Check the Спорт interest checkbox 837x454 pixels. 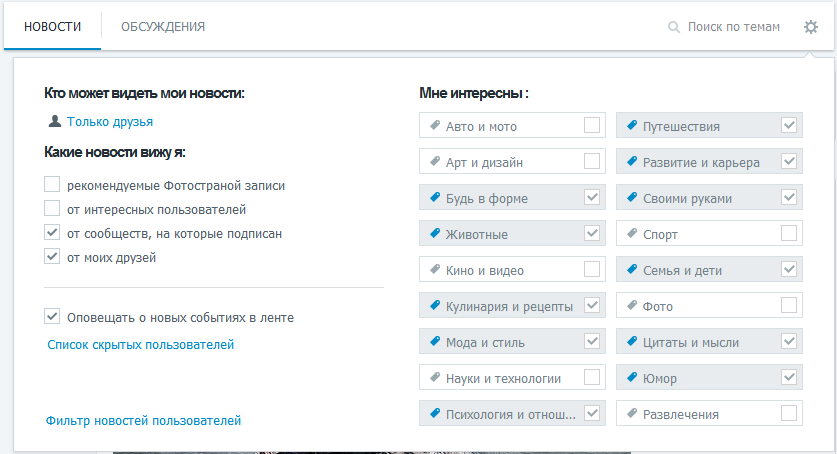(x=788, y=233)
